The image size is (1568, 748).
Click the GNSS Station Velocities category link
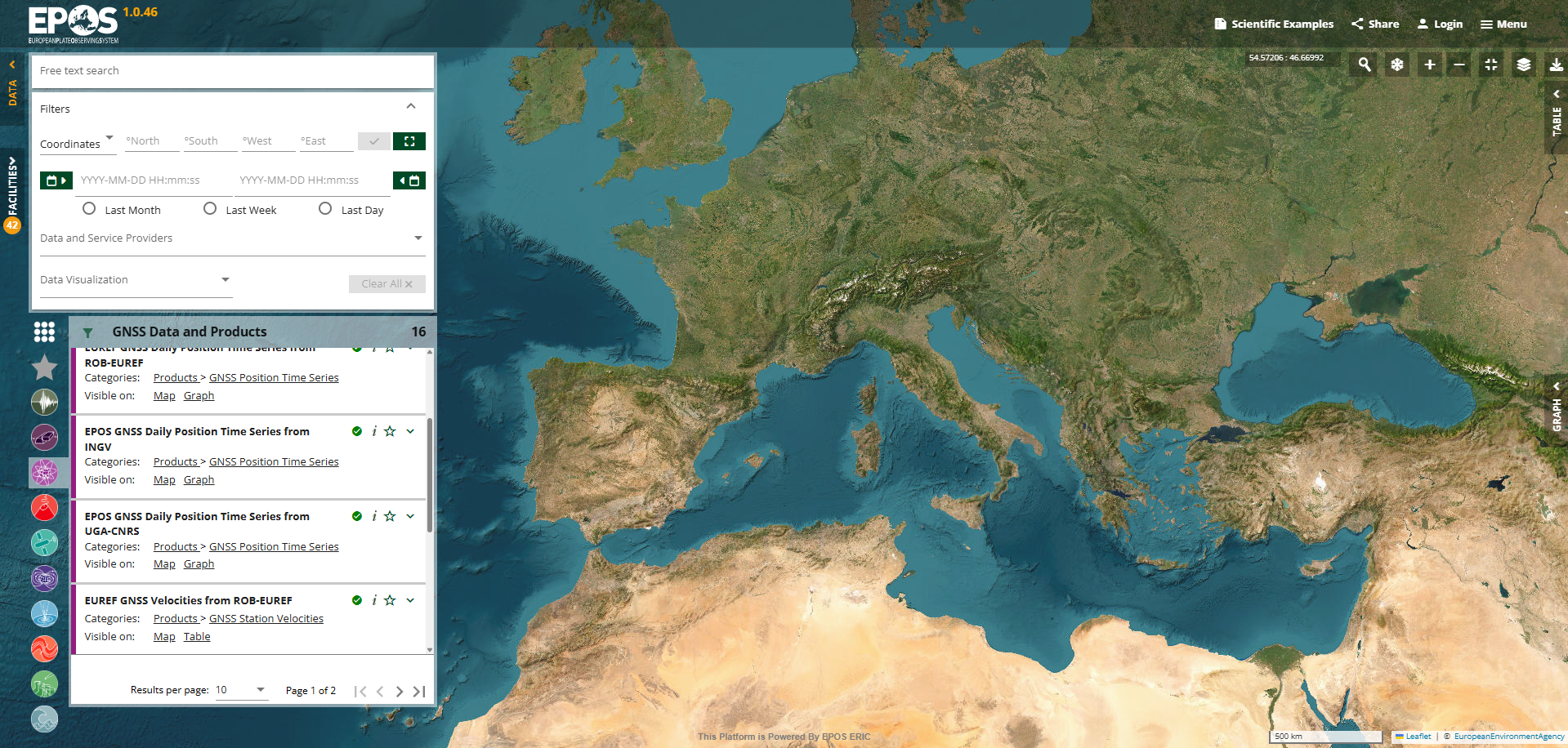(x=266, y=619)
